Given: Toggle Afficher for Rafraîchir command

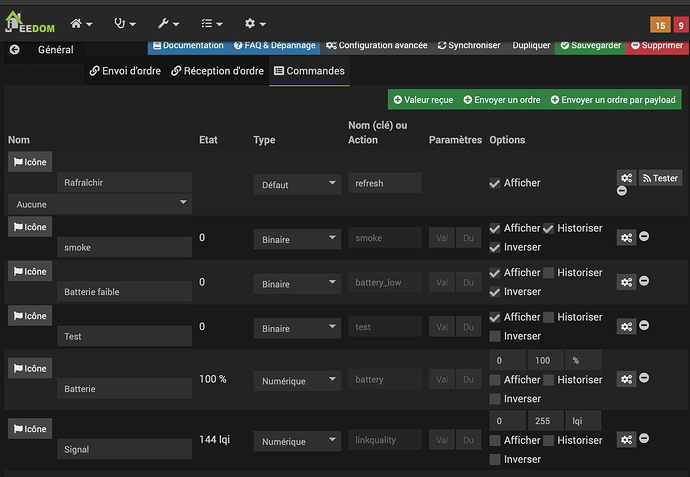Looking at the screenshot, I should click(x=495, y=183).
